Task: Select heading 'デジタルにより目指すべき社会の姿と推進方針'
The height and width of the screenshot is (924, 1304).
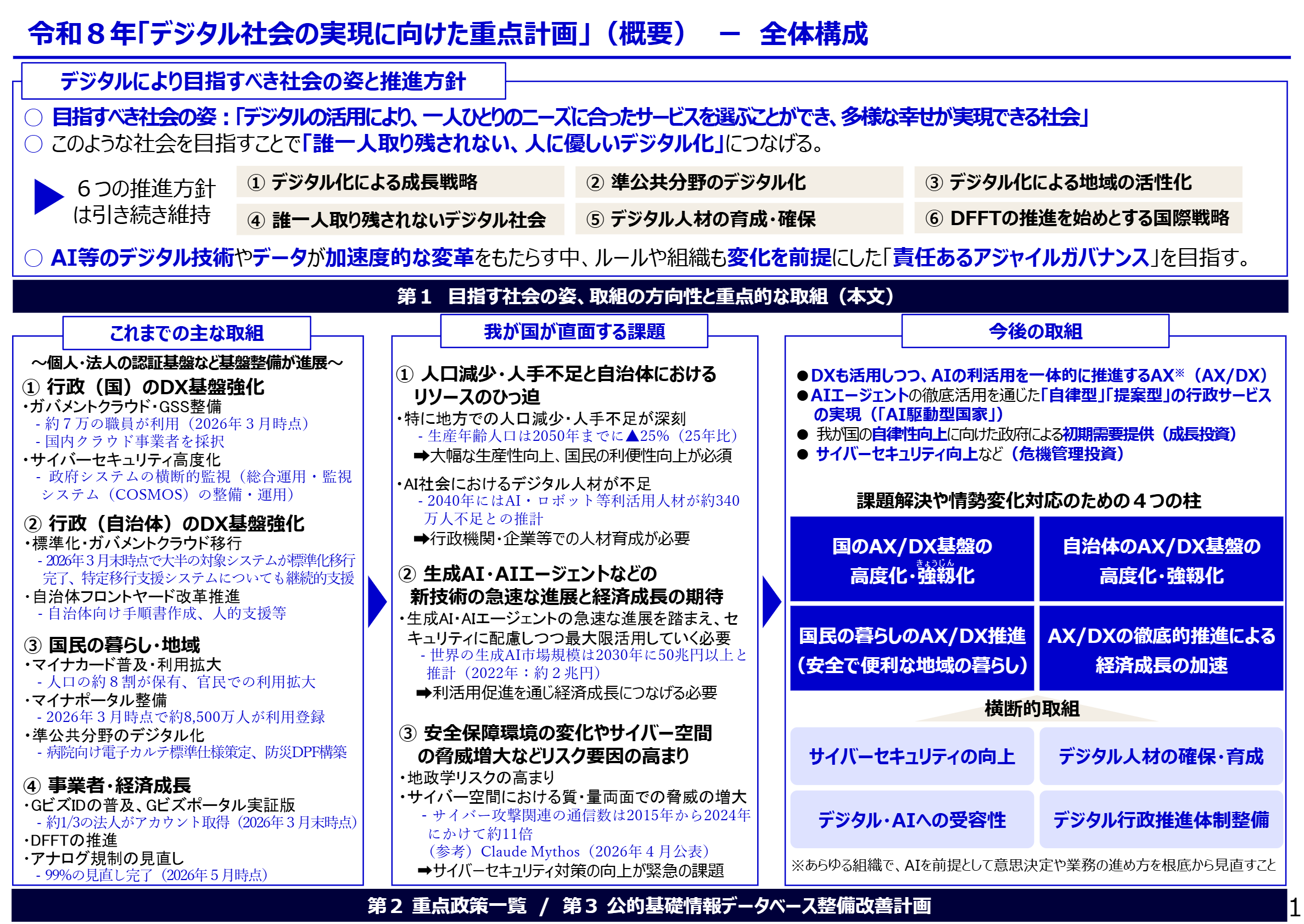Action: 264,81
